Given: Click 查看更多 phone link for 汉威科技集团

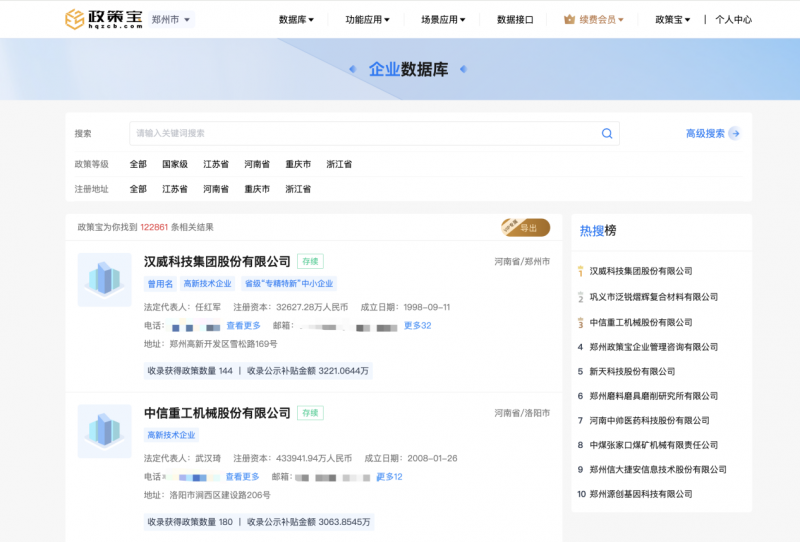Looking at the screenshot, I should click(x=243, y=326).
